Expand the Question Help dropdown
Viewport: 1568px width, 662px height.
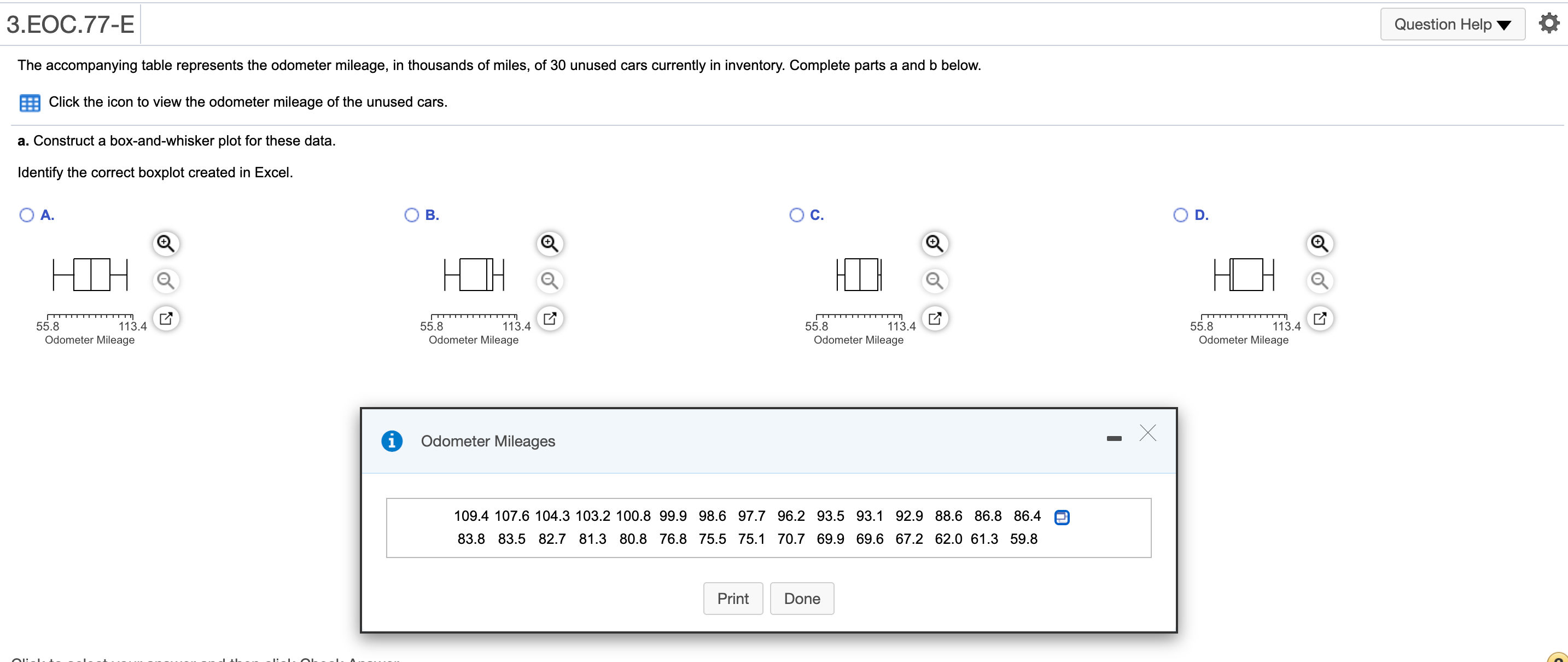(x=1452, y=25)
